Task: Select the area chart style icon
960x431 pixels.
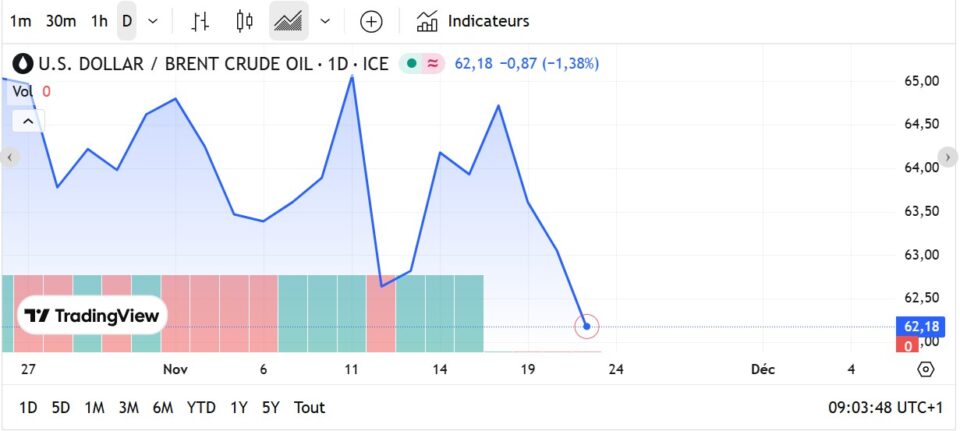Action: (289, 21)
